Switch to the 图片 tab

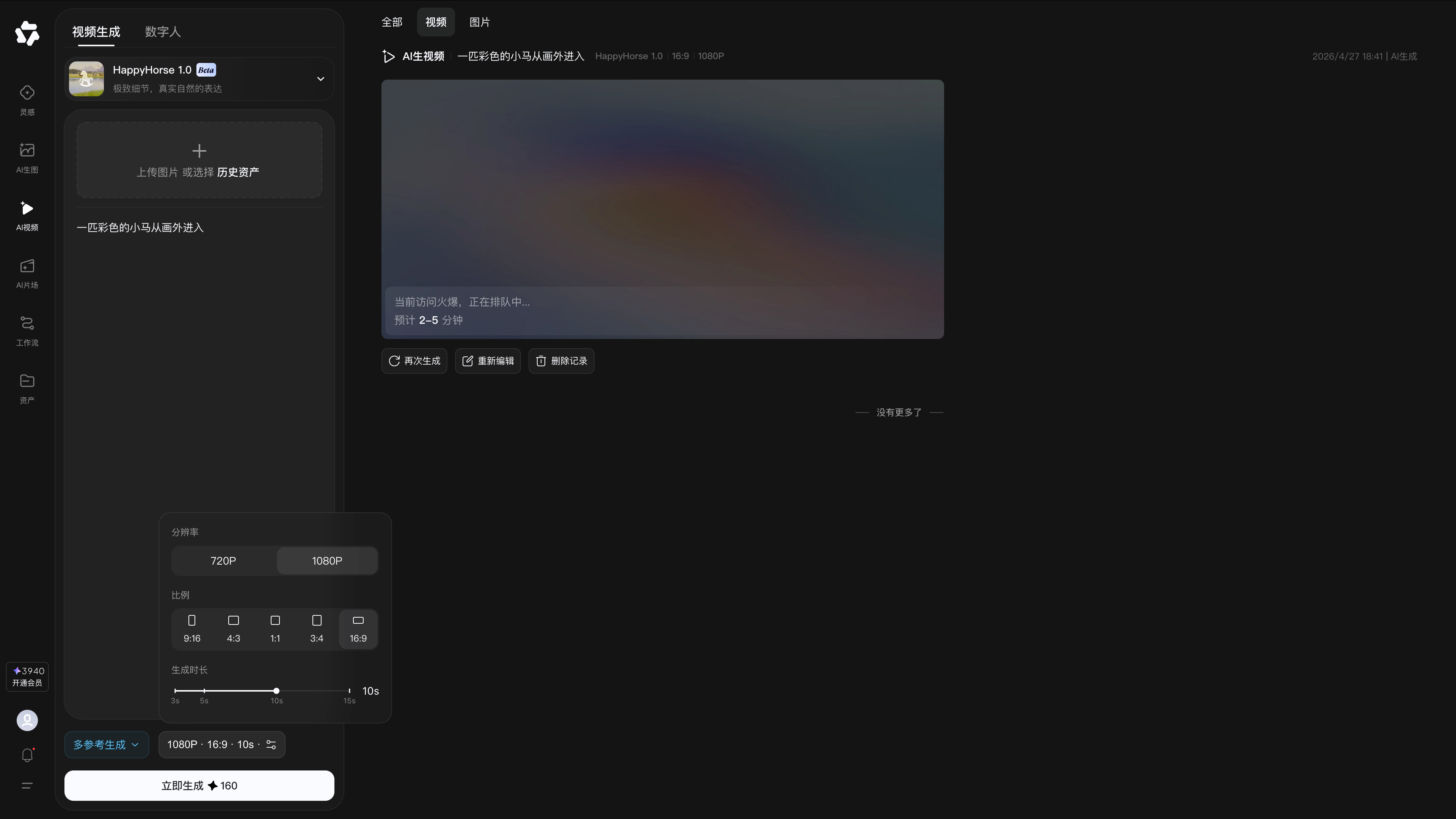pyautogui.click(x=480, y=22)
